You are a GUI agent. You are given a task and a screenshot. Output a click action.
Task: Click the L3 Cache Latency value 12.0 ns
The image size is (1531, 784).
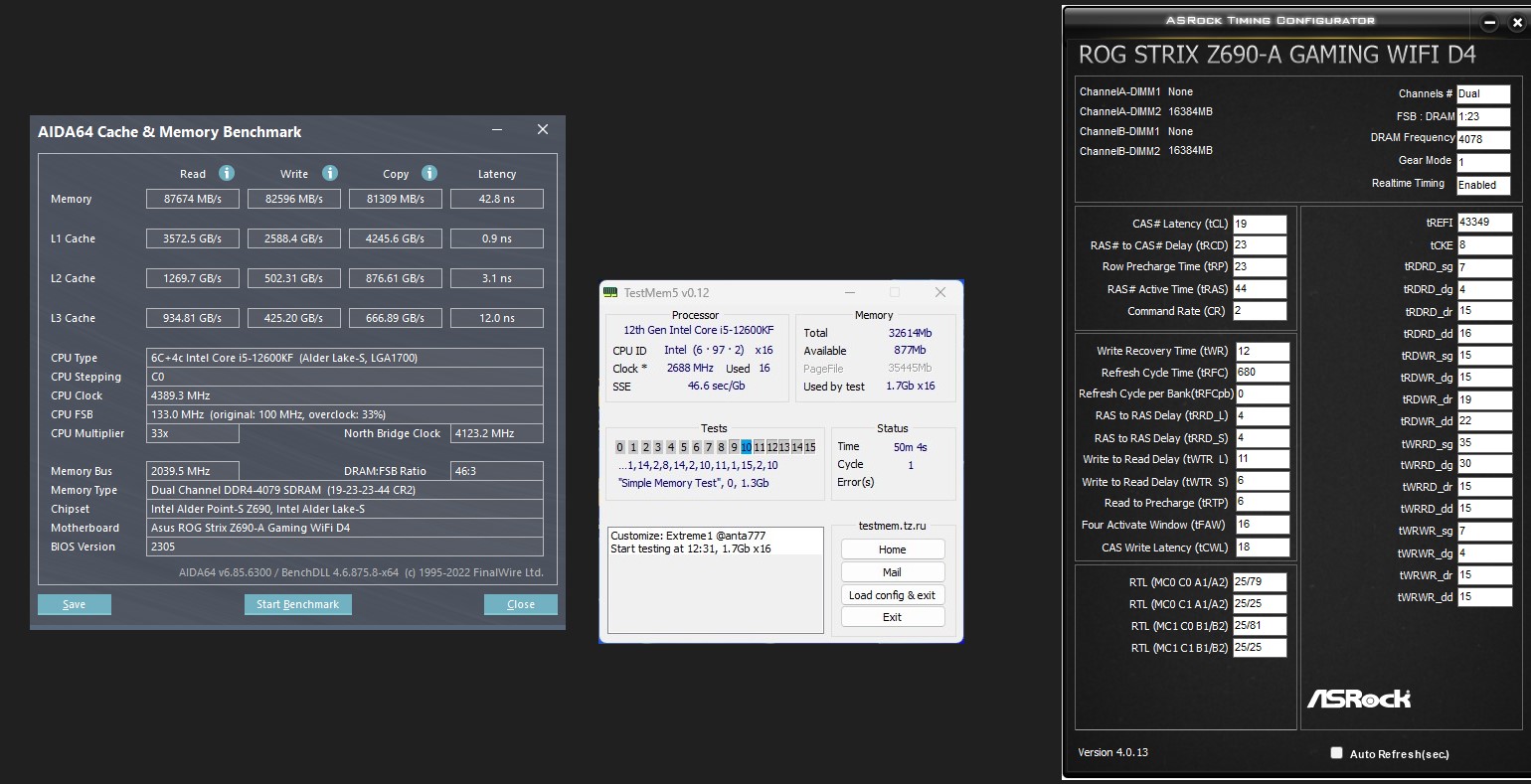(497, 318)
